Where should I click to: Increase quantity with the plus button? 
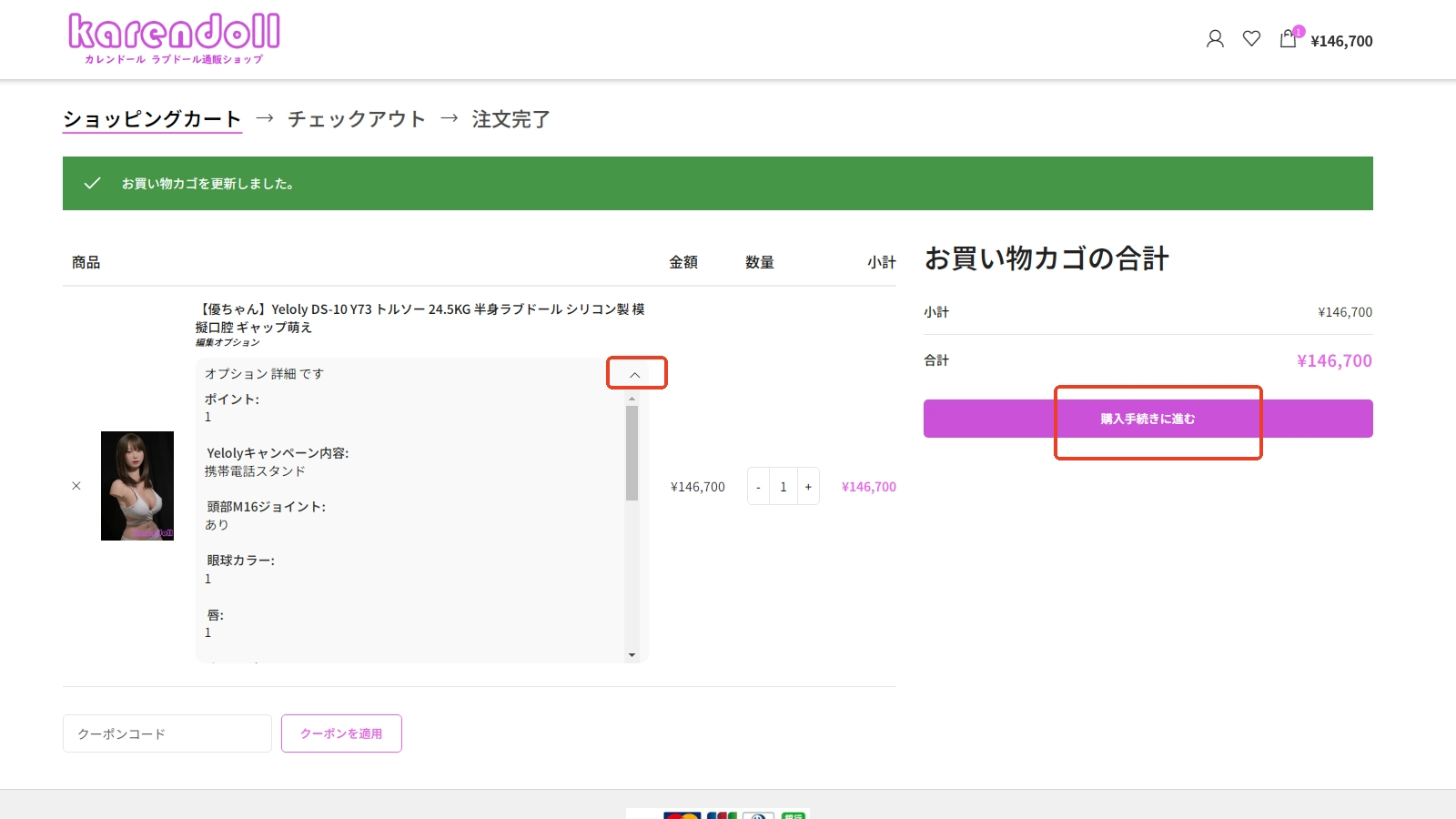808,487
